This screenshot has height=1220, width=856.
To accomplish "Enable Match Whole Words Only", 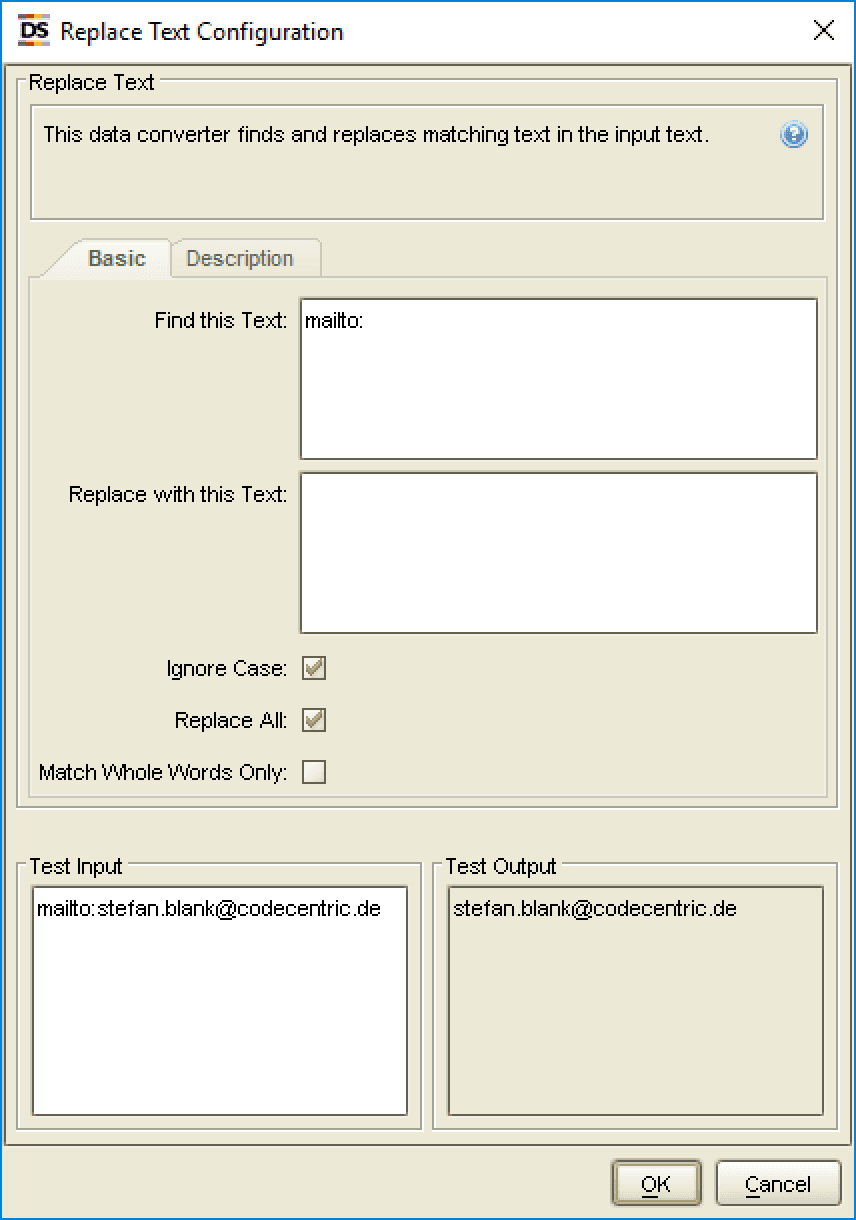I will (x=313, y=772).
